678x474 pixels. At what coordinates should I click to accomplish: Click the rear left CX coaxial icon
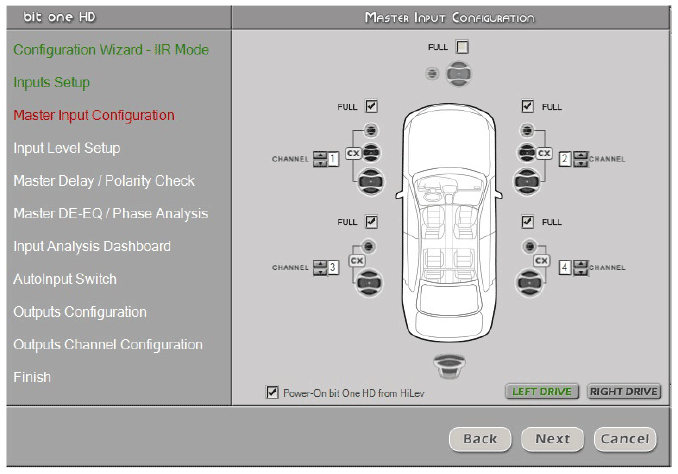click(x=357, y=261)
